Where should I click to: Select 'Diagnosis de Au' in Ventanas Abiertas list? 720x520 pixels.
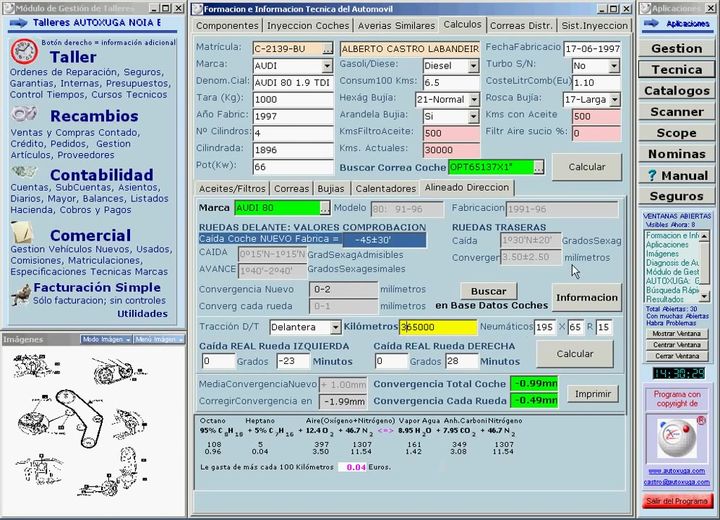tap(672, 263)
